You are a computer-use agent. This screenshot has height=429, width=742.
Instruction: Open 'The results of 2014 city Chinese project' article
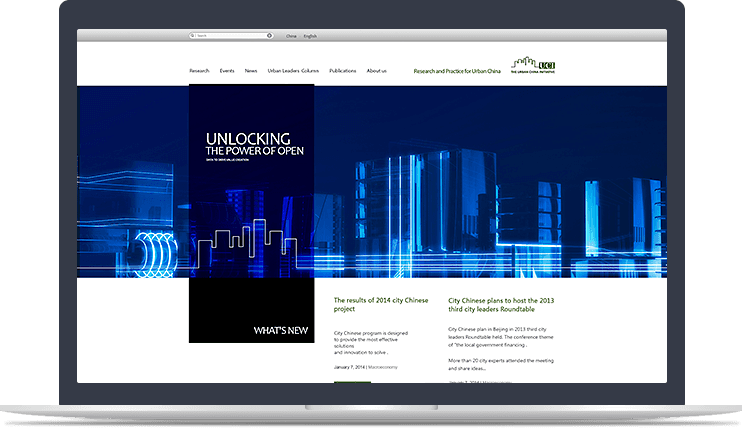point(381,304)
